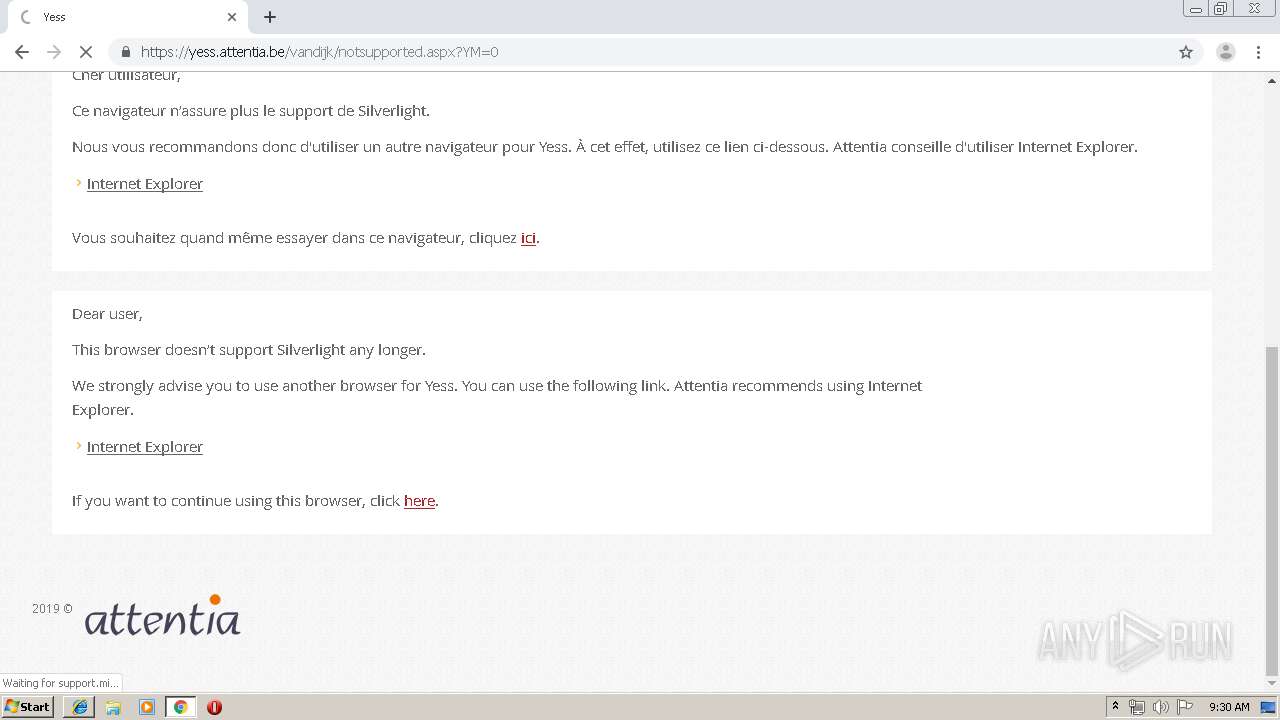View site security lock information
The width and height of the screenshot is (1280, 720).
tap(126, 52)
